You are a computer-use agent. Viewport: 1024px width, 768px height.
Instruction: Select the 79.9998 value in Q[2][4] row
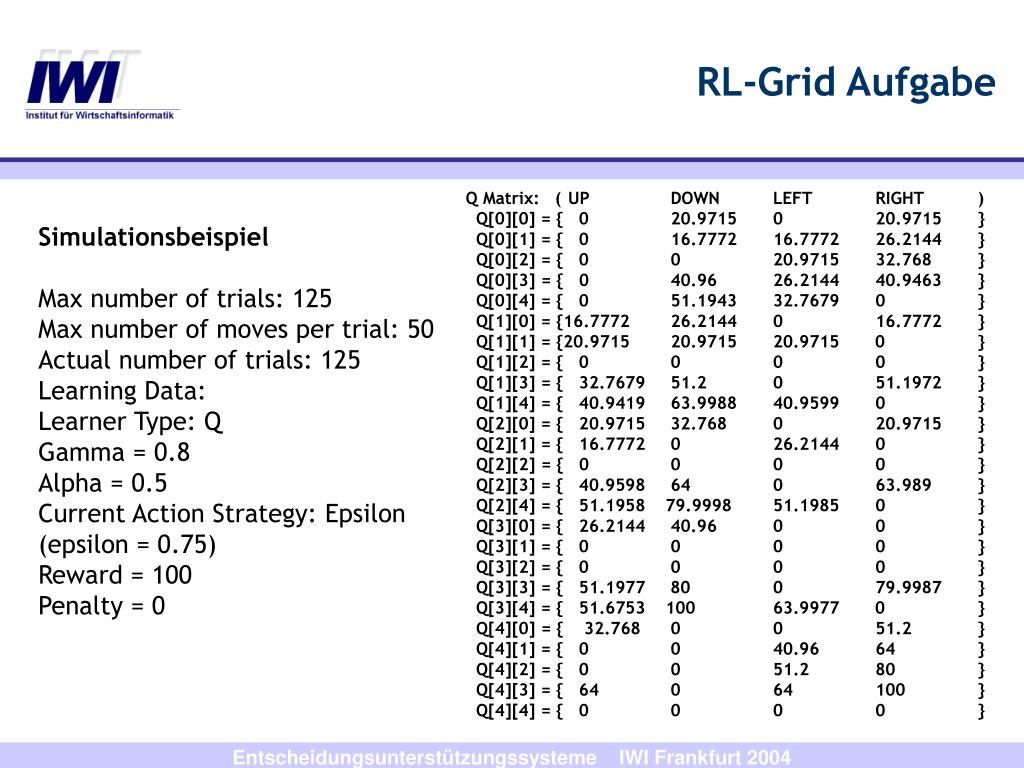pos(698,505)
